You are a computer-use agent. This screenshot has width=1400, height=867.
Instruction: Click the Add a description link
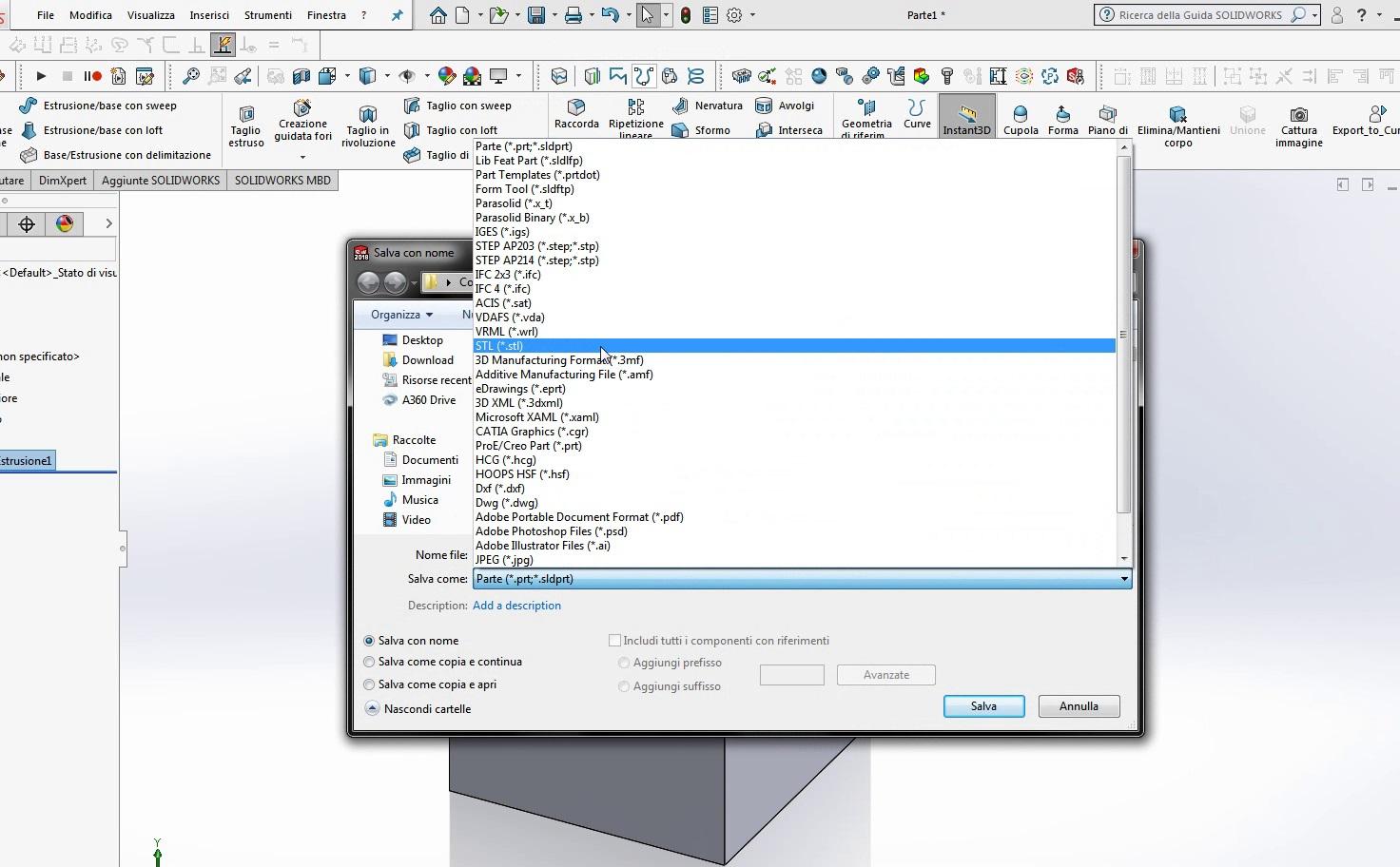pos(516,606)
